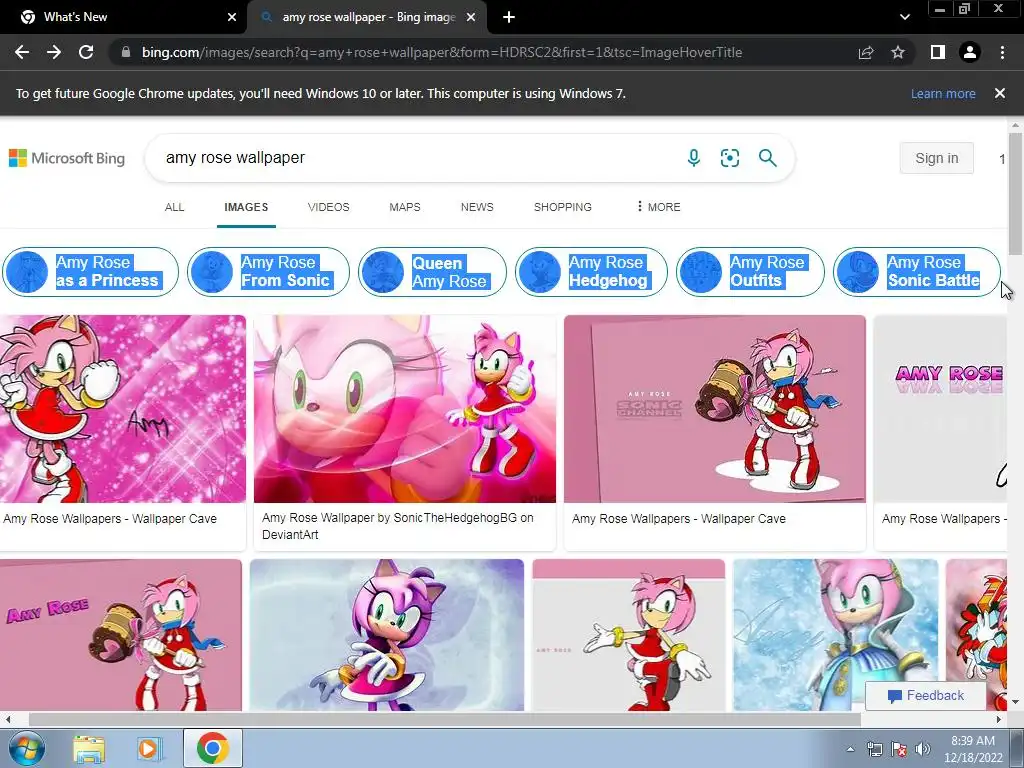
Task: Open the purple-haired Amy on blue thumbnail
Action: (x=387, y=635)
